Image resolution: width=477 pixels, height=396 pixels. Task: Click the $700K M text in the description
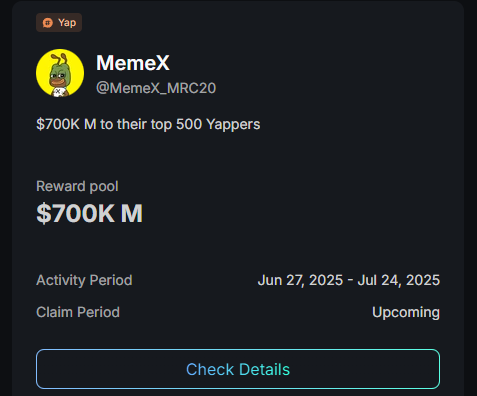click(66, 125)
